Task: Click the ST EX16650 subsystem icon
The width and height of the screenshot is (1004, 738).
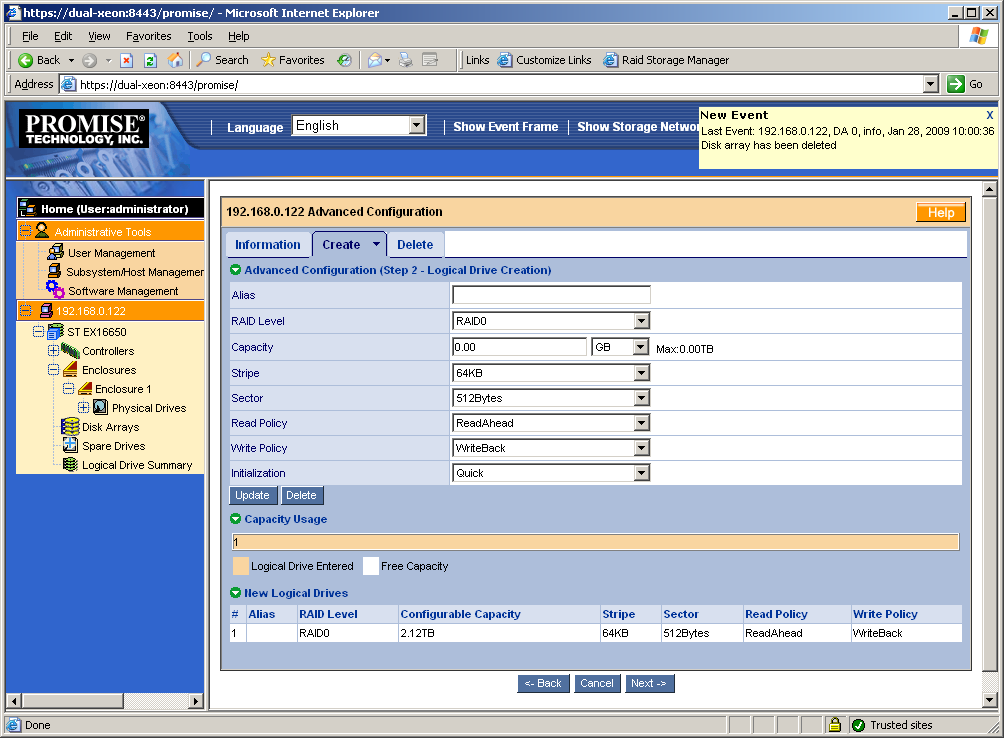Action: click(56, 331)
